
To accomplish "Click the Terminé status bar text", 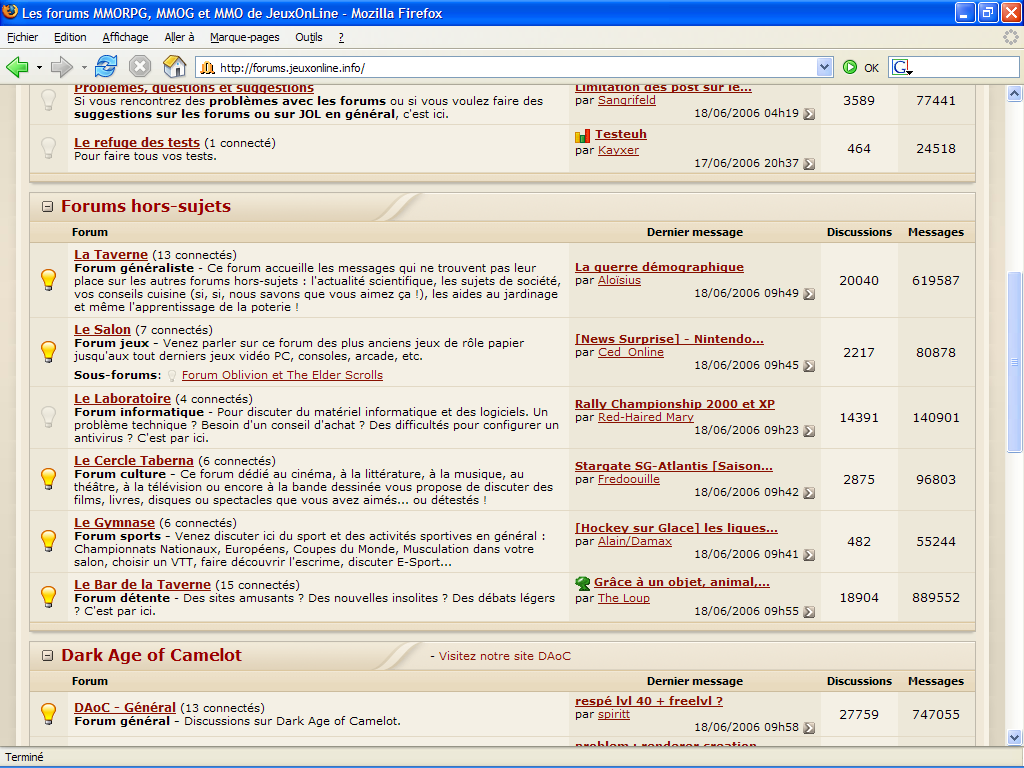I will 24,757.
